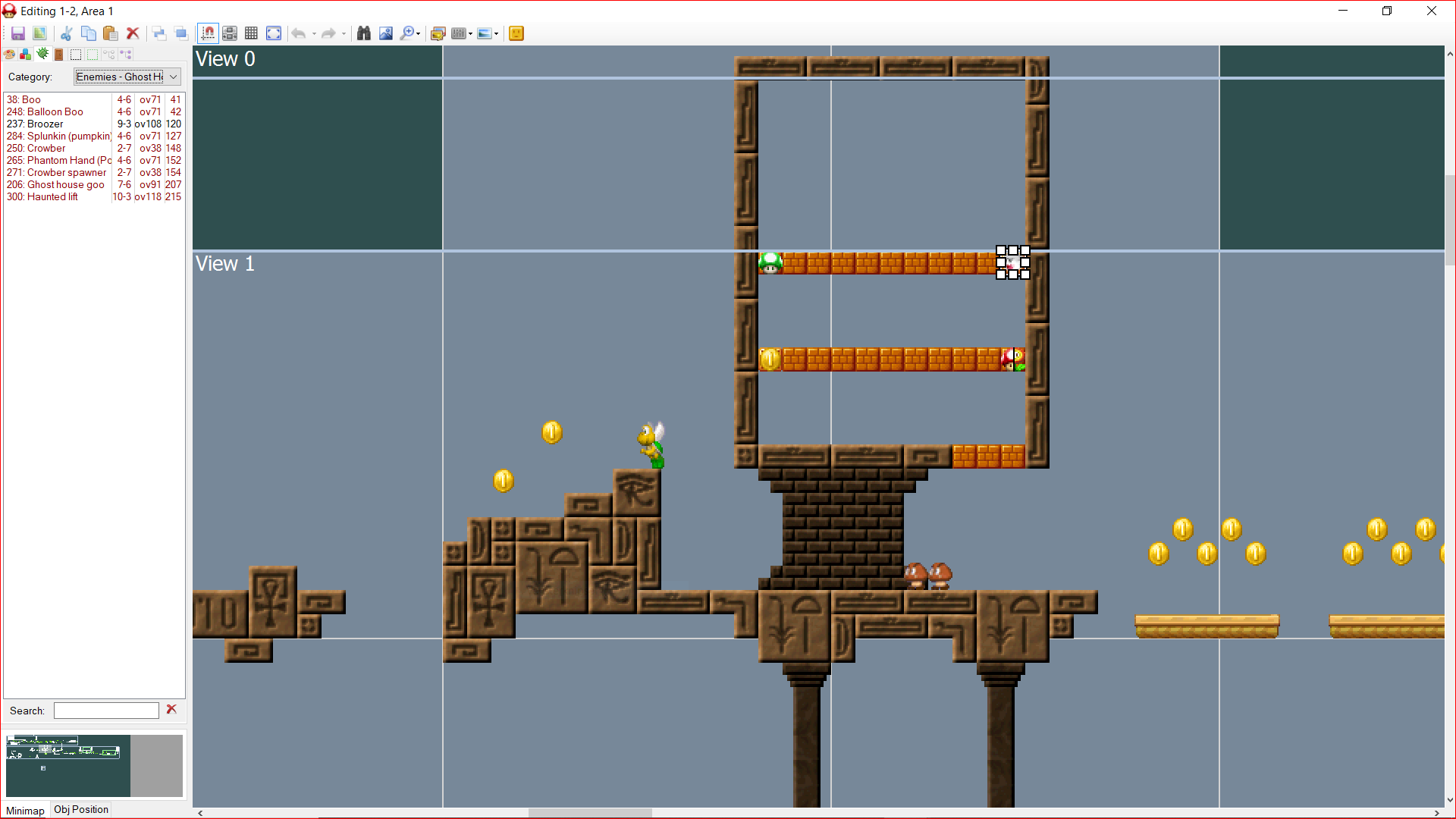1456x819 pixels.
Task: Open the undo history dropdown arrow
Action: pos(314,33)
